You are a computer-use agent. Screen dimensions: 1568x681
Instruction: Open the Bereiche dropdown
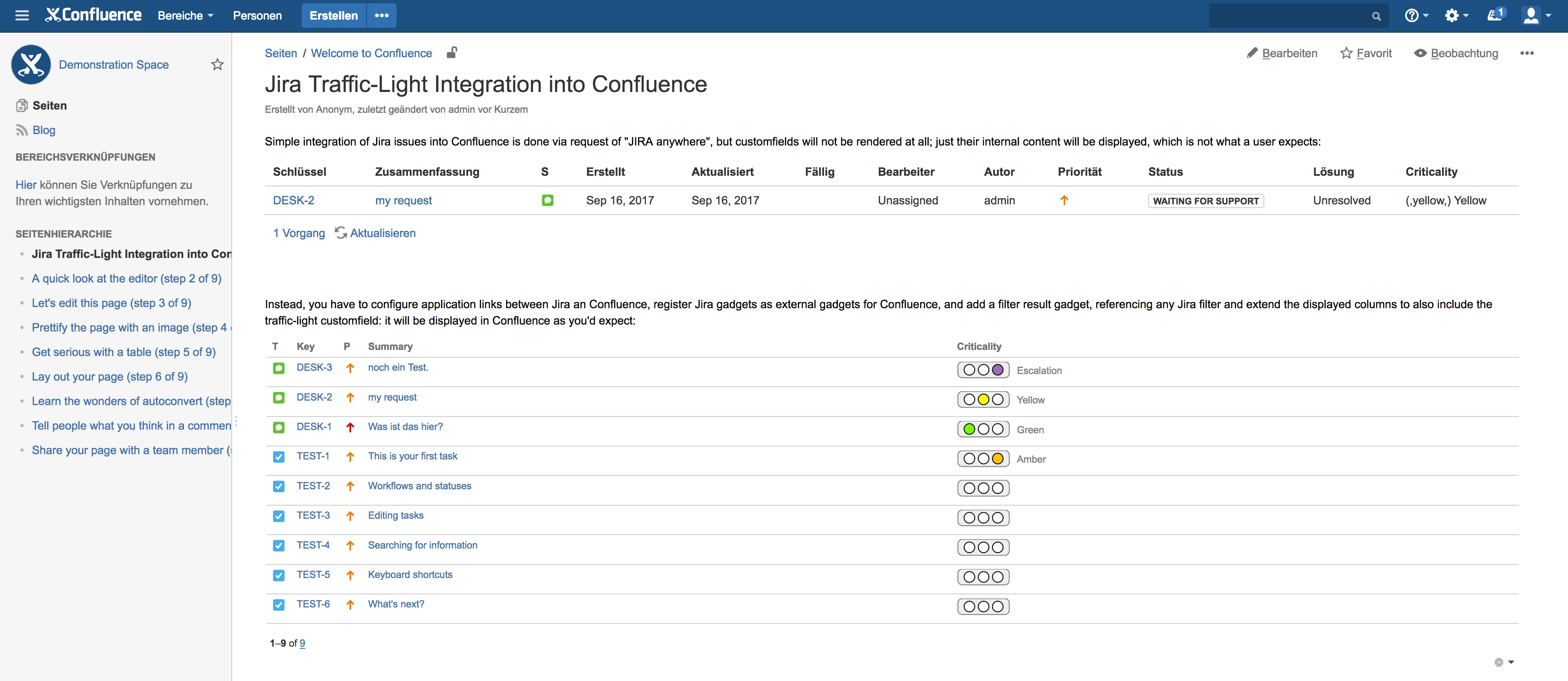(184, 15)
